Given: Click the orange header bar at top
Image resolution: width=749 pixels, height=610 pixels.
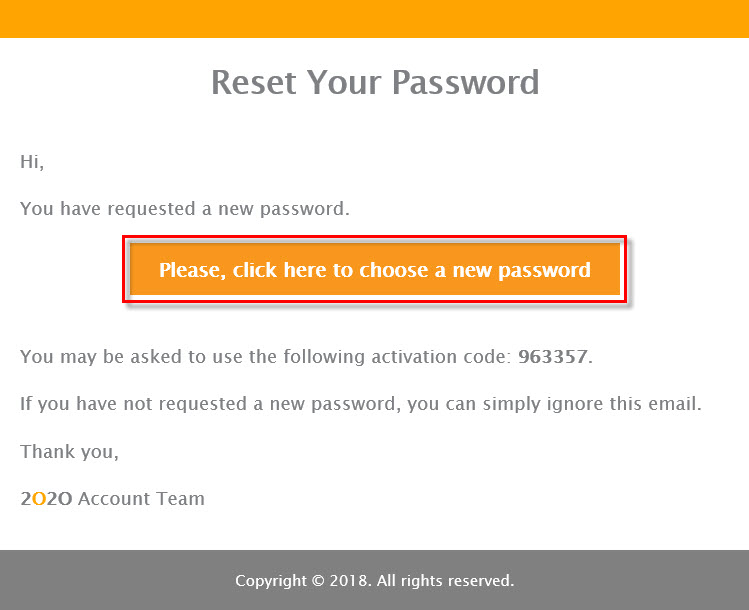Looking at the screenshot, I should pos(374,18).
